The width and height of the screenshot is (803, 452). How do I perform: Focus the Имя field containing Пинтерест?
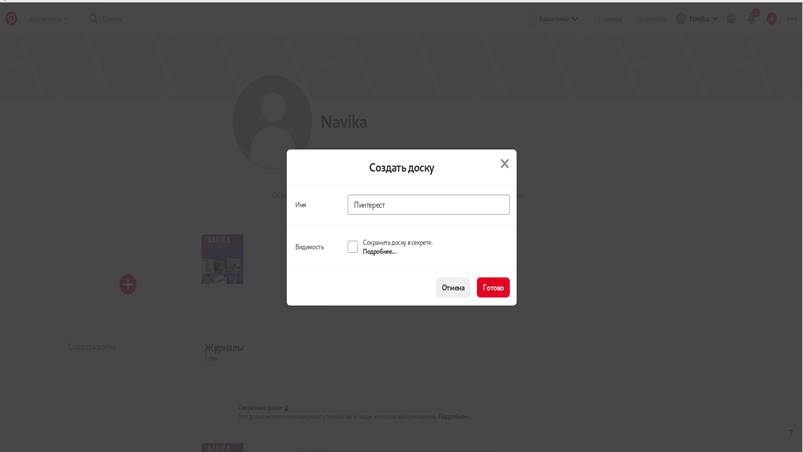428,205
